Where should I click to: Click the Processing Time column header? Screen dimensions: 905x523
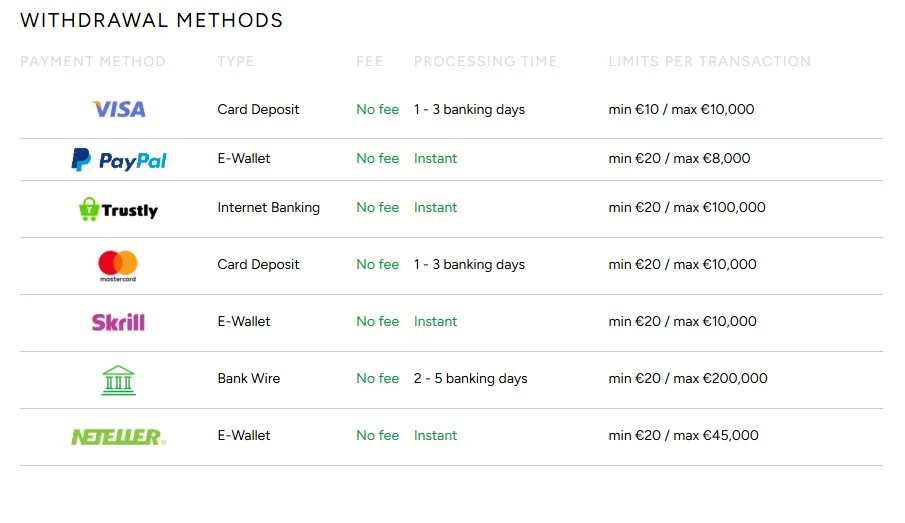pyautogui.click(x=485, y=61)
